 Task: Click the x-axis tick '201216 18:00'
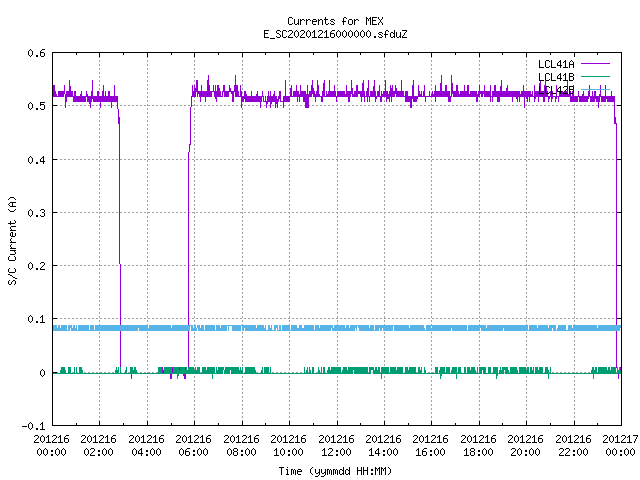click(478, 446)
